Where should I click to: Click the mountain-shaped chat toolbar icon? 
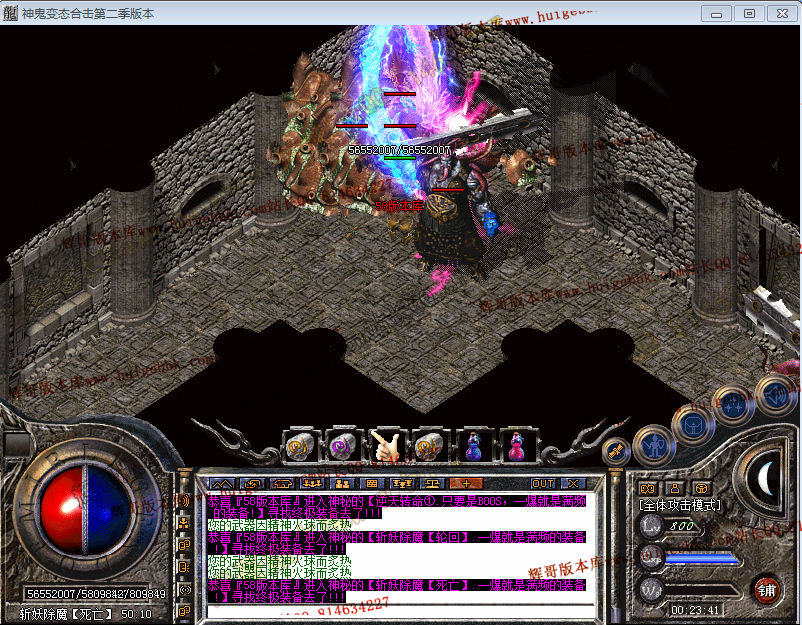[x=222, y=483]
